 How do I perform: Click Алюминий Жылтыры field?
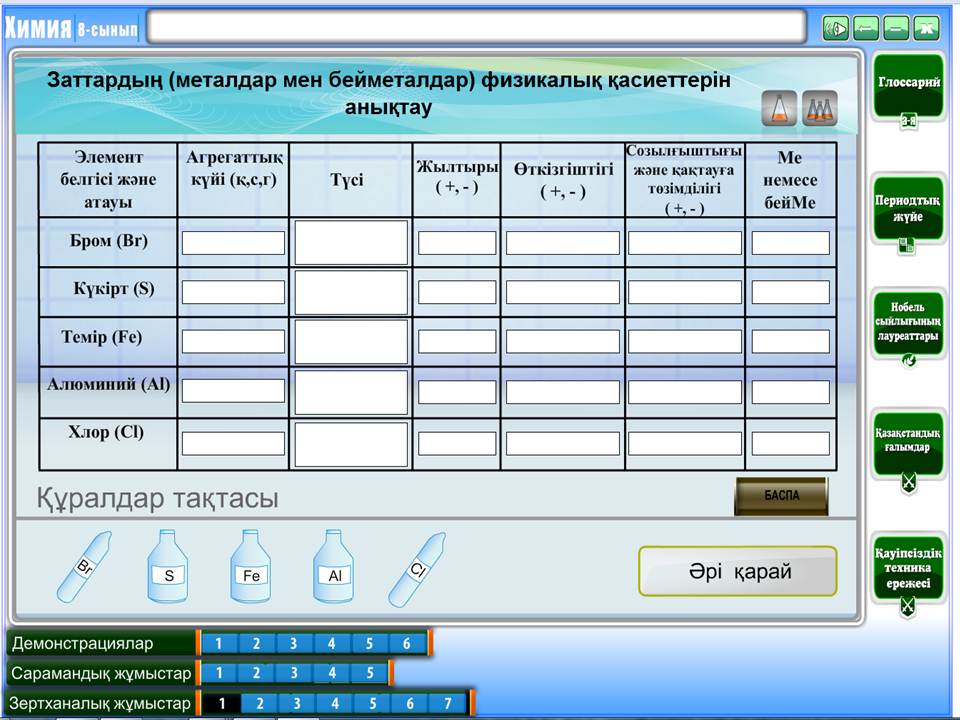[457, 392]
